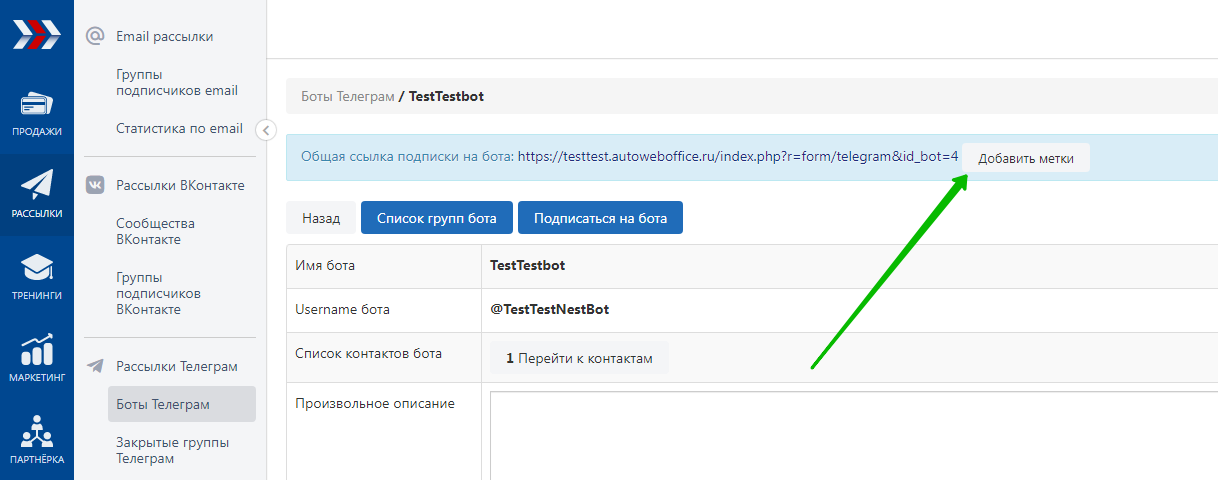Open the Тренинги graduation cap icon
1218x480 pixels.
click(36, 268)
